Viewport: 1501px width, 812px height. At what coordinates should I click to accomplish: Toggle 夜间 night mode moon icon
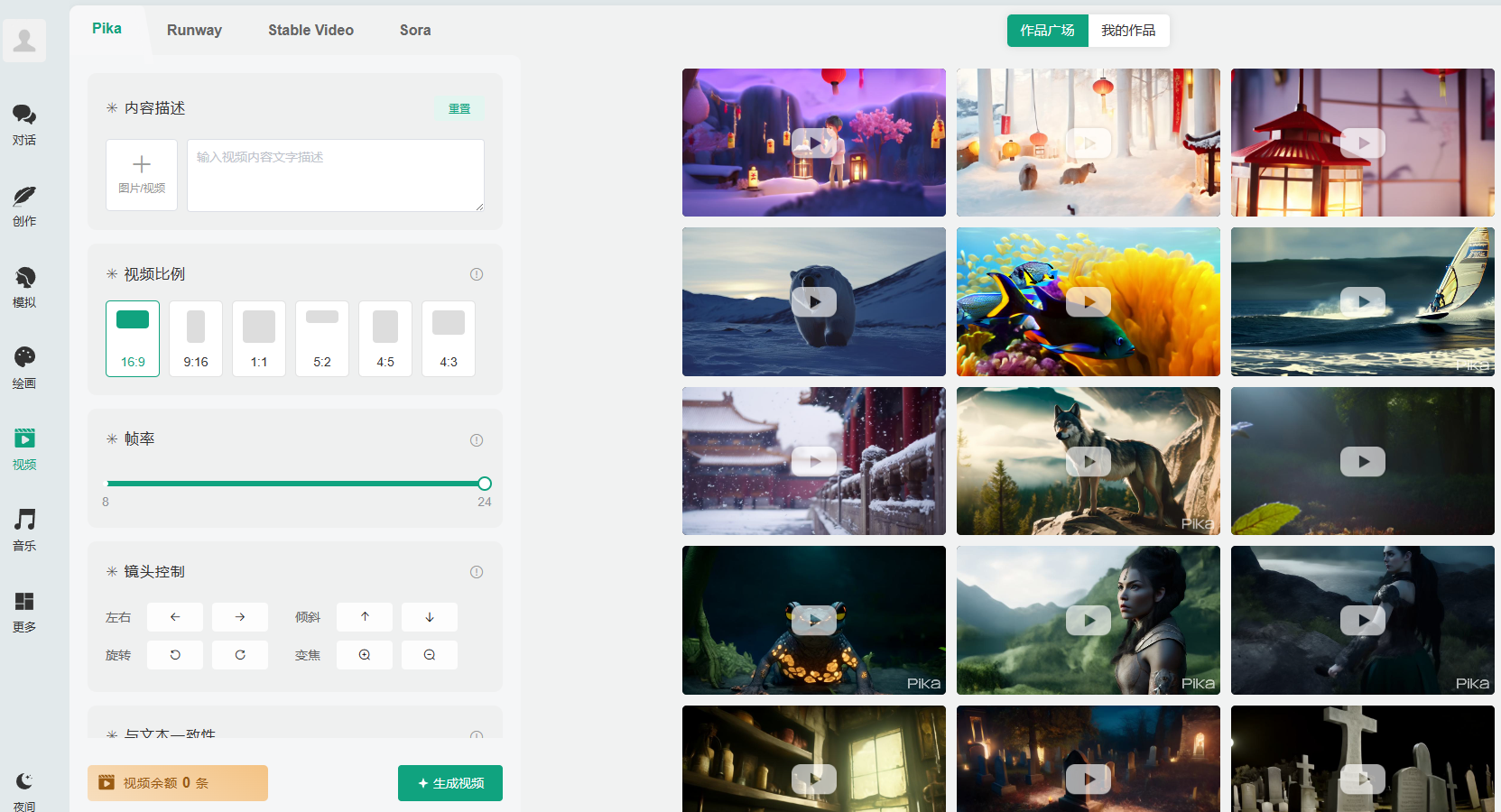(24, 781)
